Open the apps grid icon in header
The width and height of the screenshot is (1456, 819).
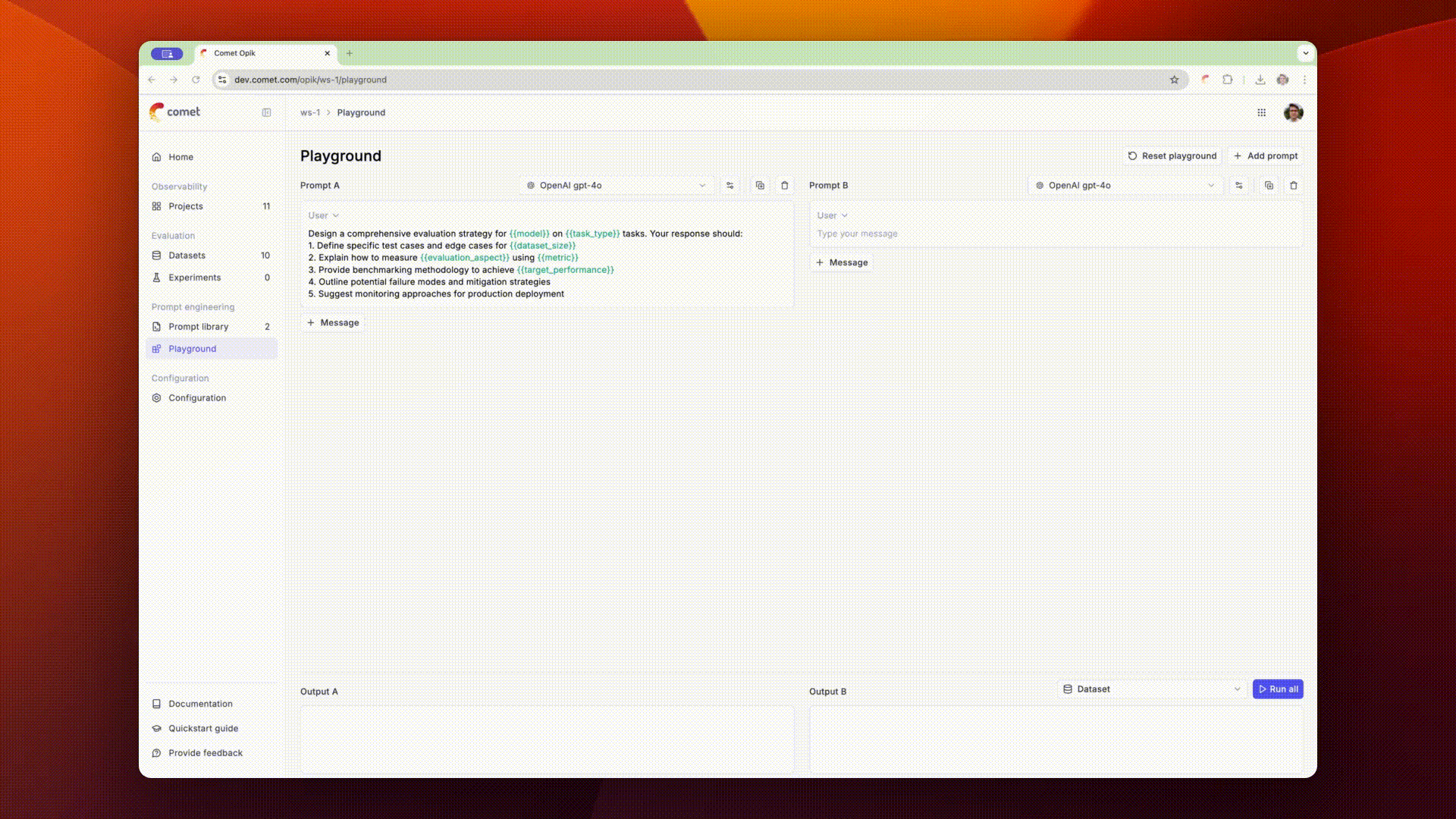(1261, 112)
